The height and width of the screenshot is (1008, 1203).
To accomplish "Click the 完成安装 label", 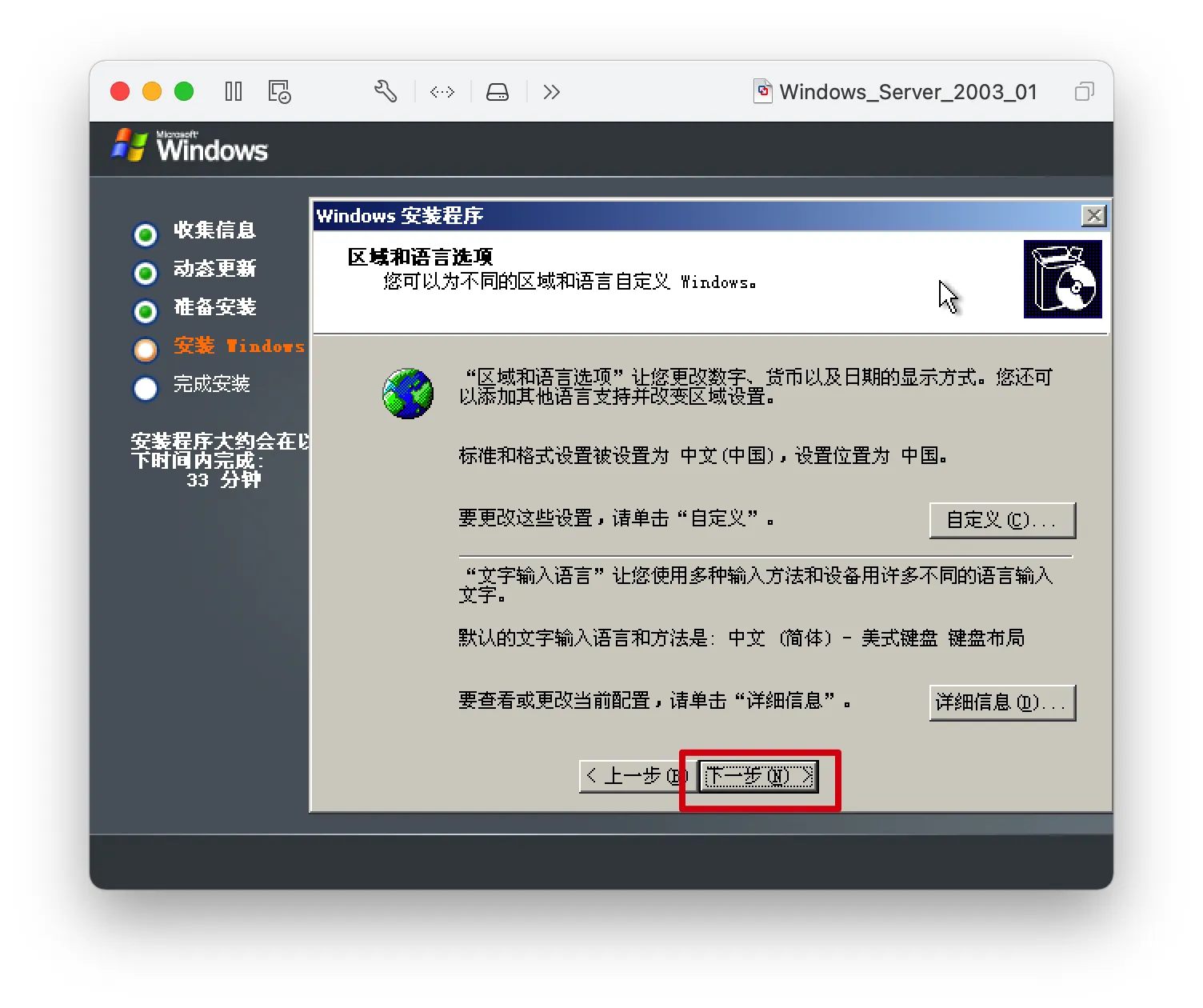I will 212,384.
